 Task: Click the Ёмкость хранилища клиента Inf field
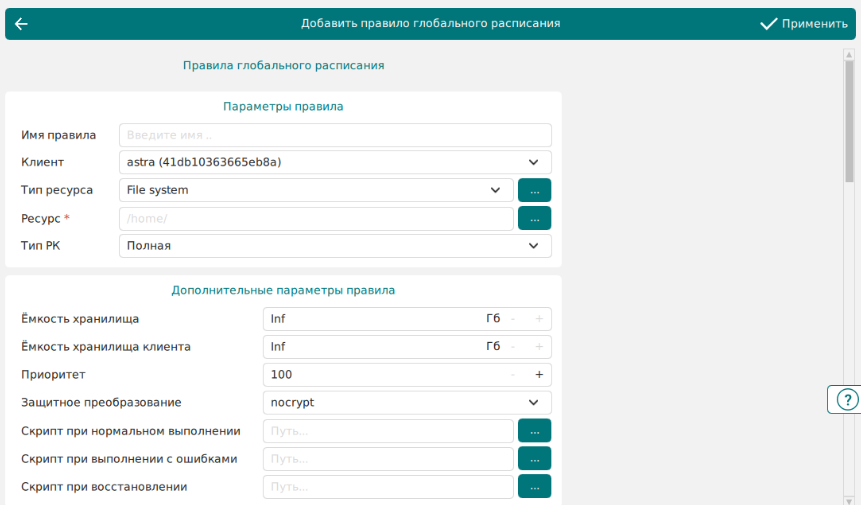pyautogui.click(x=370, y=347)
